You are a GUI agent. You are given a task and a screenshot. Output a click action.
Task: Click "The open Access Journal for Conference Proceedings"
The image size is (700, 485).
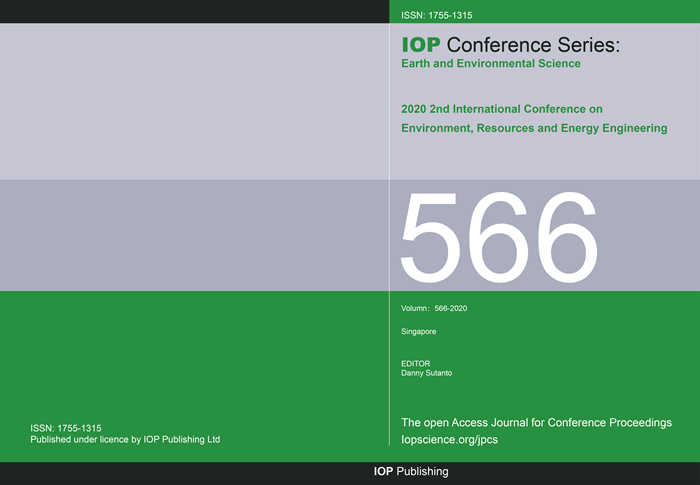click(536, 423)
